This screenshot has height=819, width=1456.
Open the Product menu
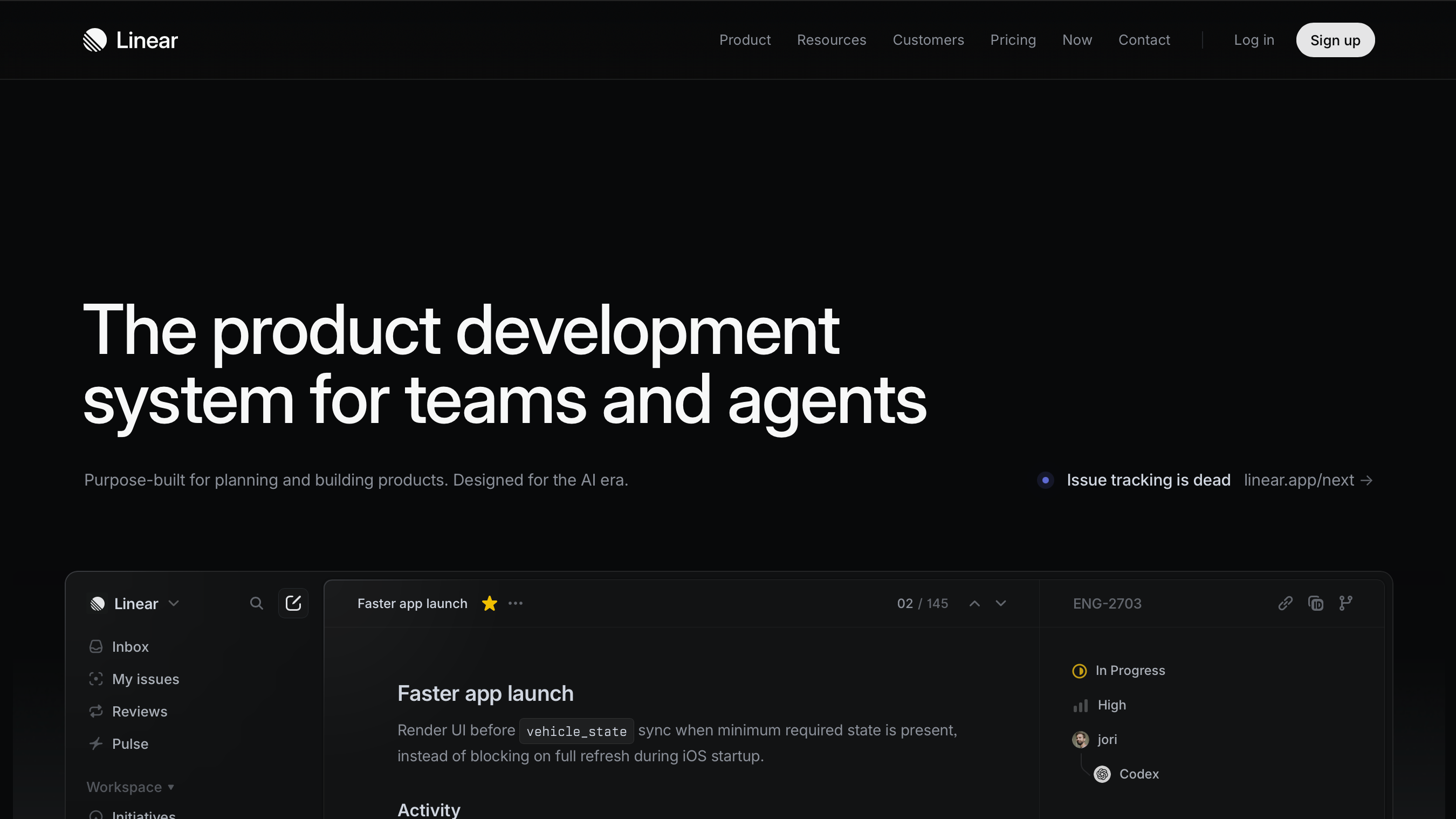(x=745, y=39)
